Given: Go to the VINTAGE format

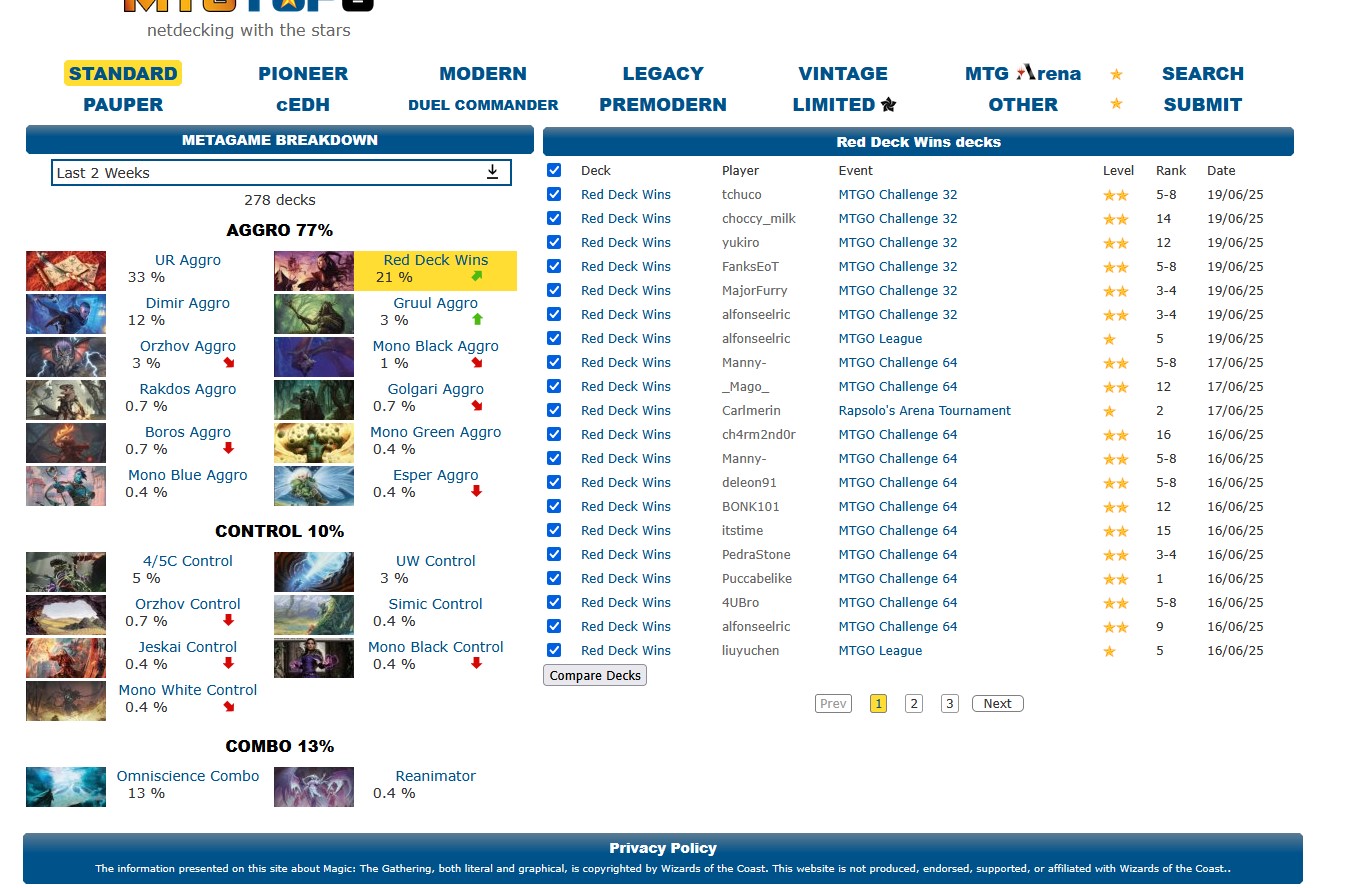Looking at the screenshot, I should coord(843,73).
